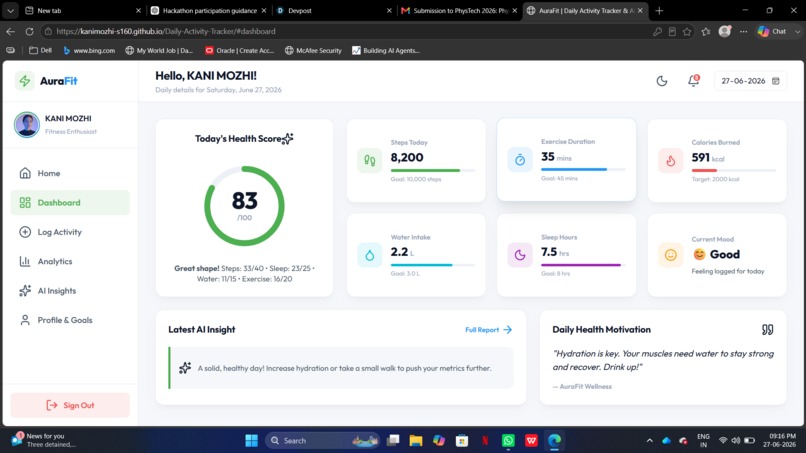Click the Sign Out button

(x=70, y=405)
